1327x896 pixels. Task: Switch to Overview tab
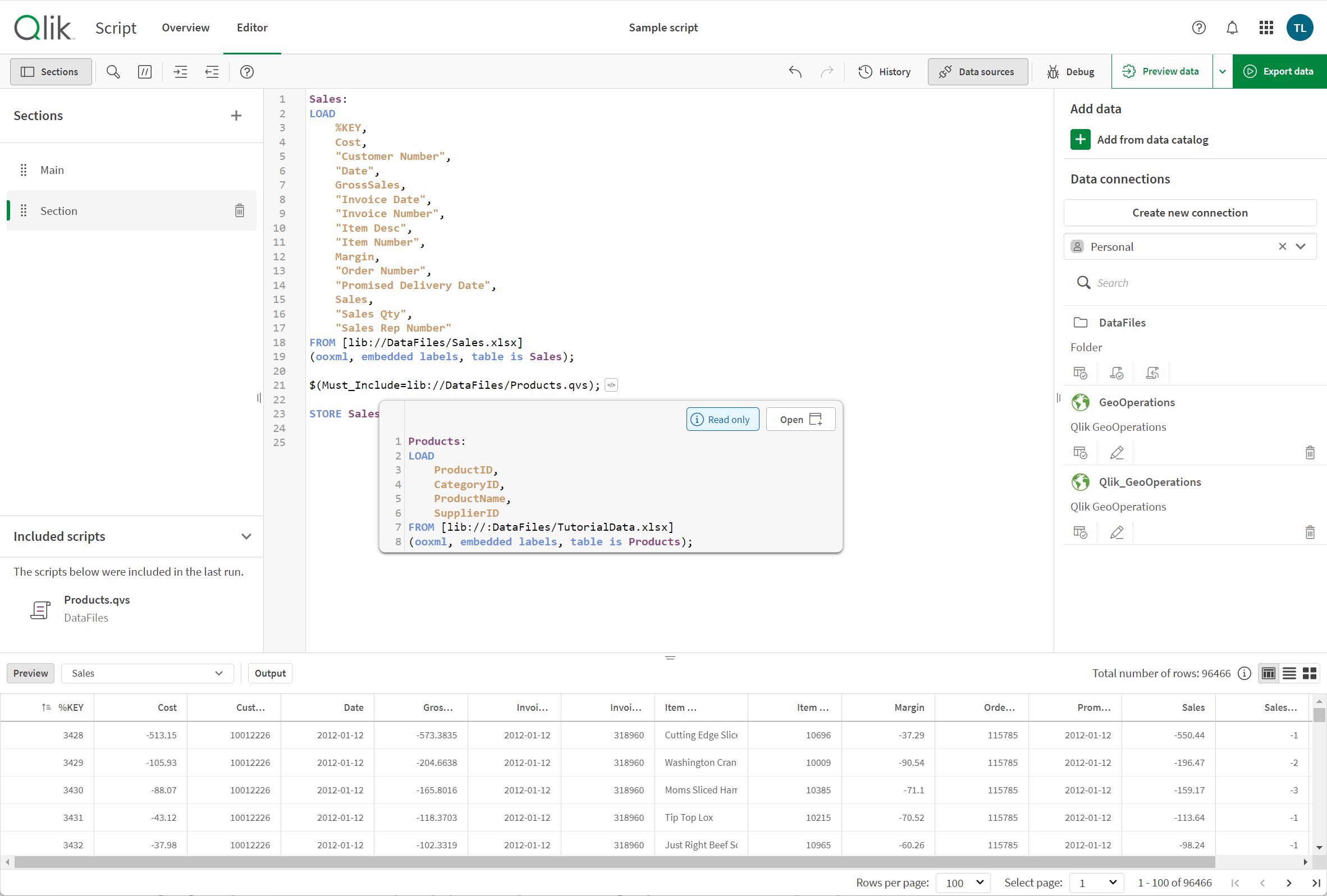tap(184, 27)
